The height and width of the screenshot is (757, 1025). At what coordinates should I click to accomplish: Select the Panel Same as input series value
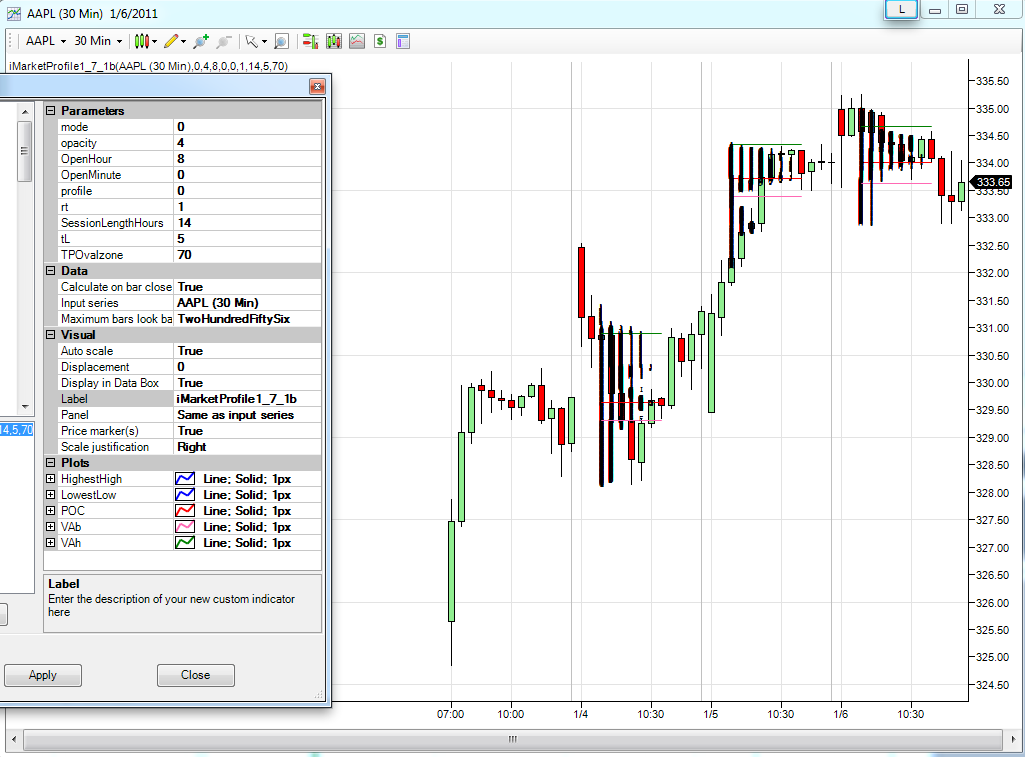point(248,415)
